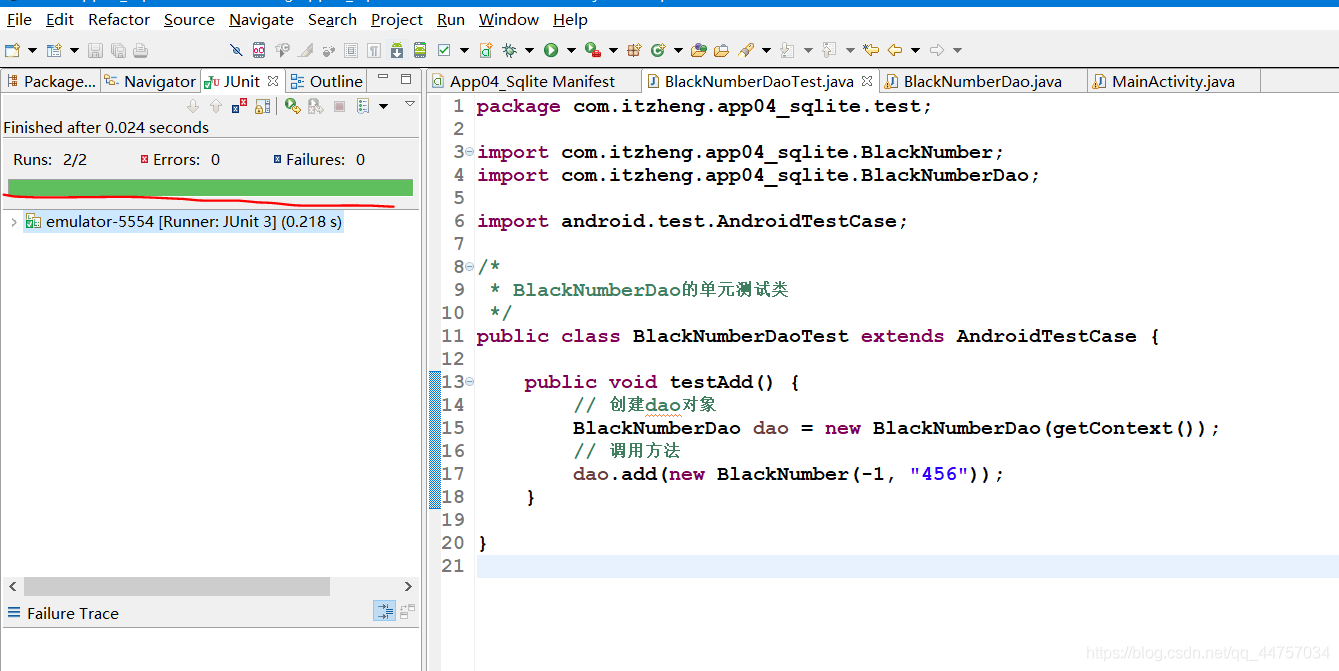
Task: Open Test Run History dropdown arrow
Action: point(383,106)
